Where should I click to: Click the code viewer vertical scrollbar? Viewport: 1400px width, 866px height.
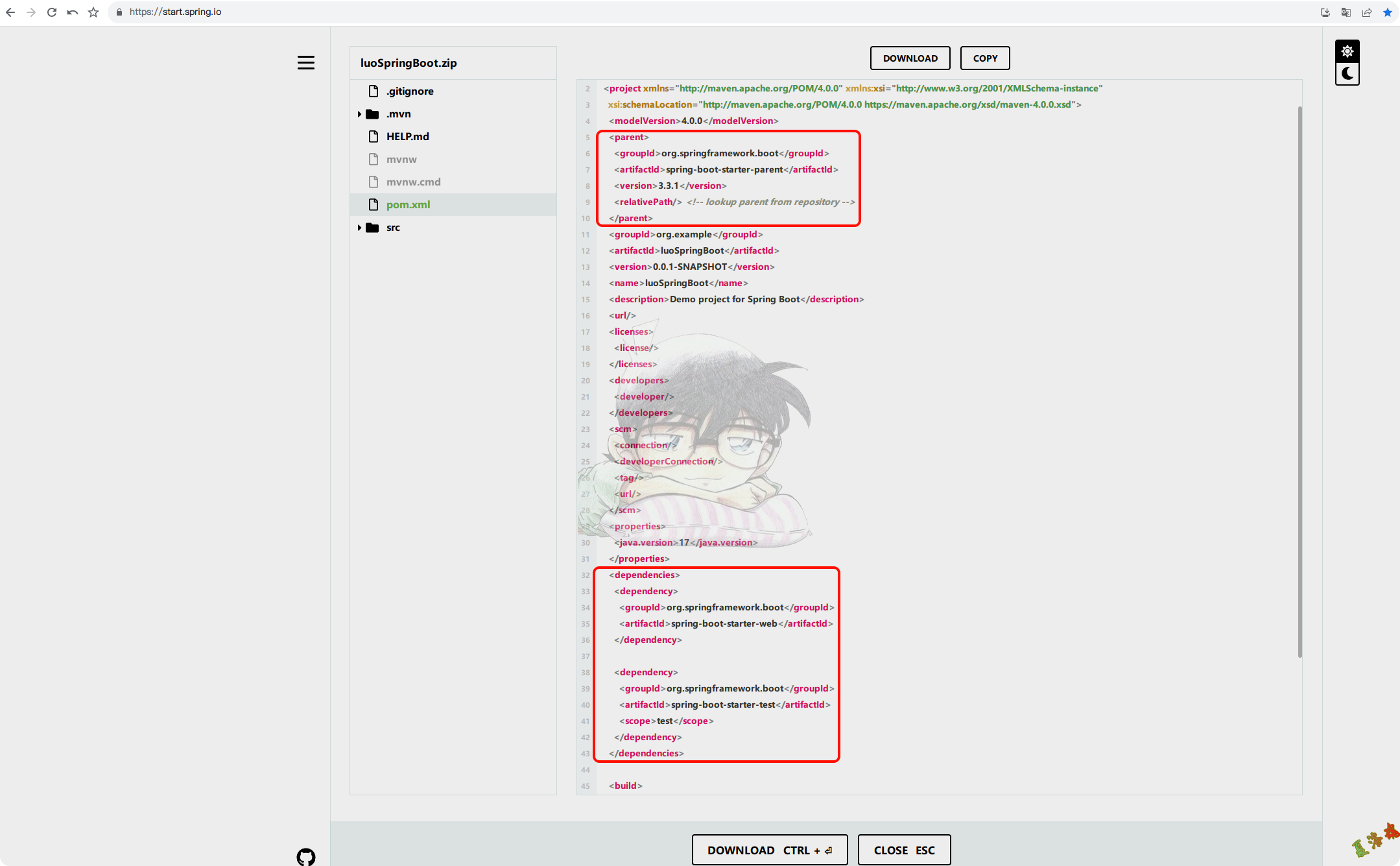1299,382
